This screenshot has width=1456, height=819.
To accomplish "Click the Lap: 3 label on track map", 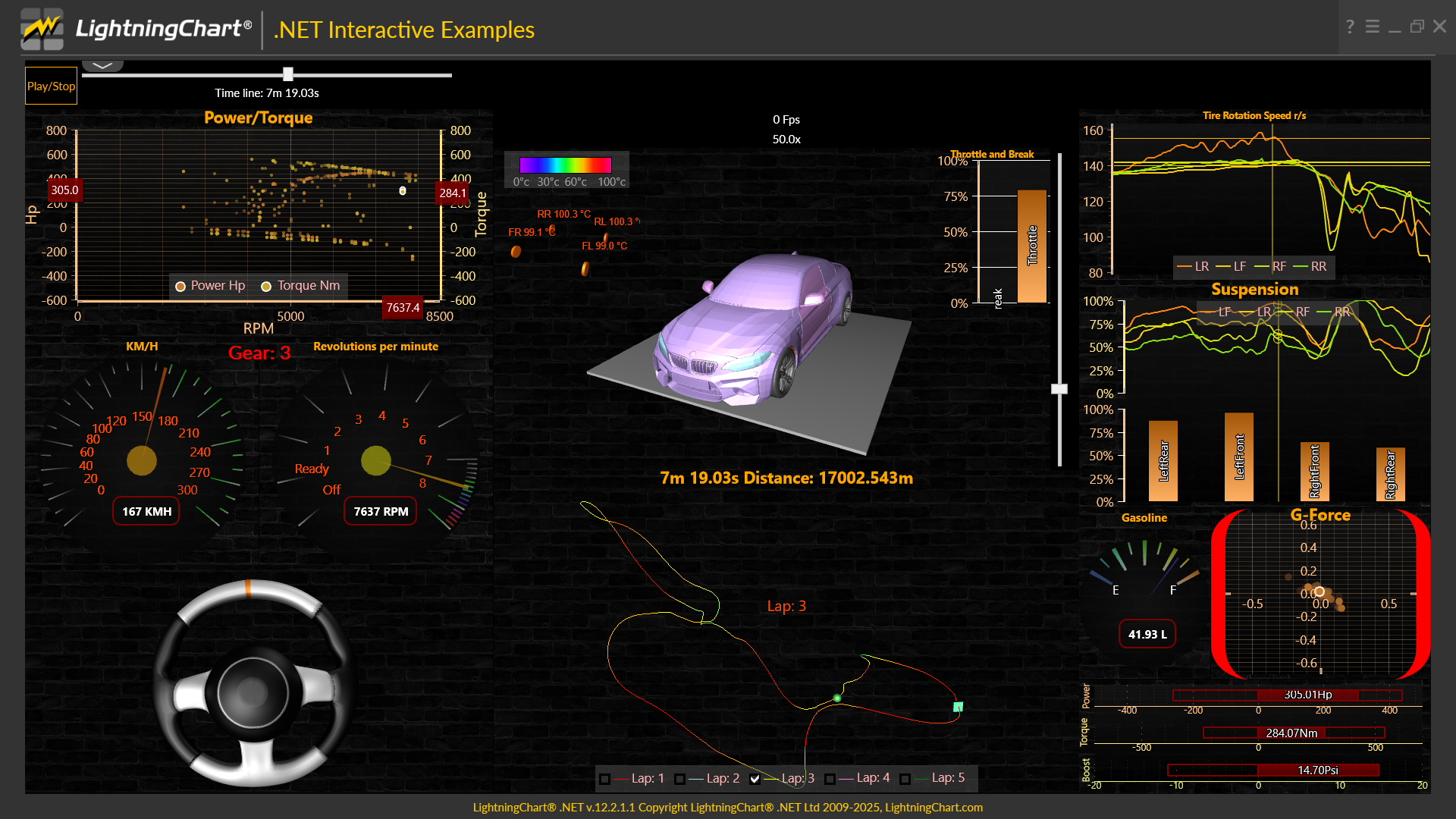I will (x=786, y=606).
